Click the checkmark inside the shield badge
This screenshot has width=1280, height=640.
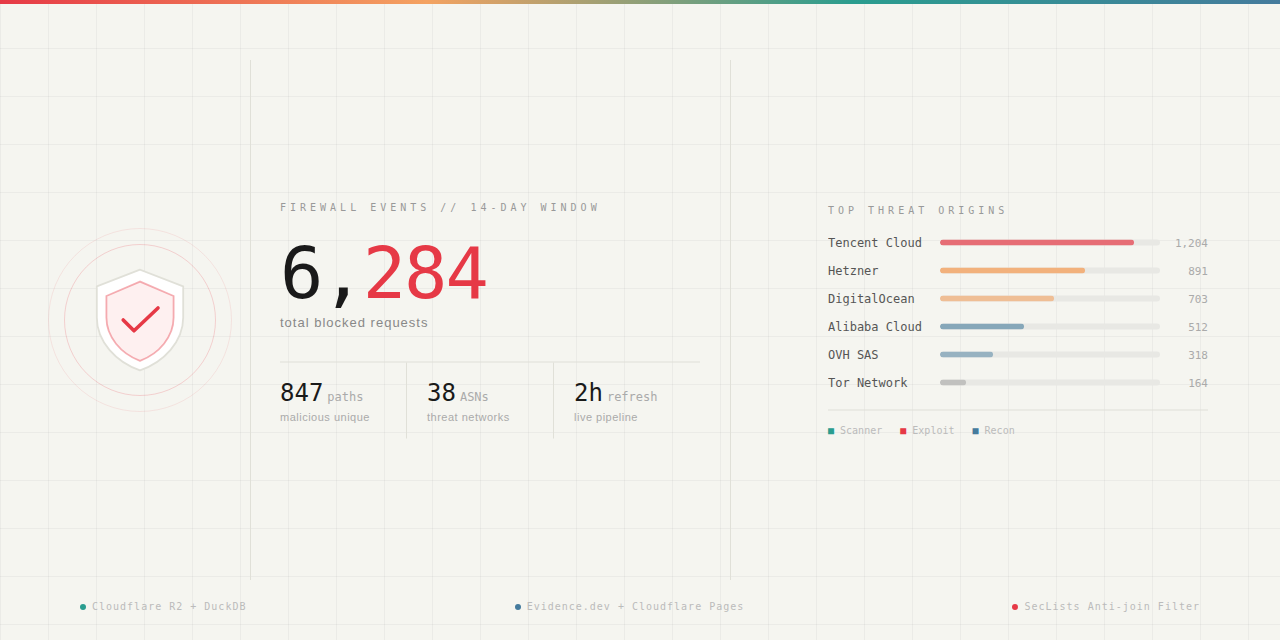click(140, 318)
